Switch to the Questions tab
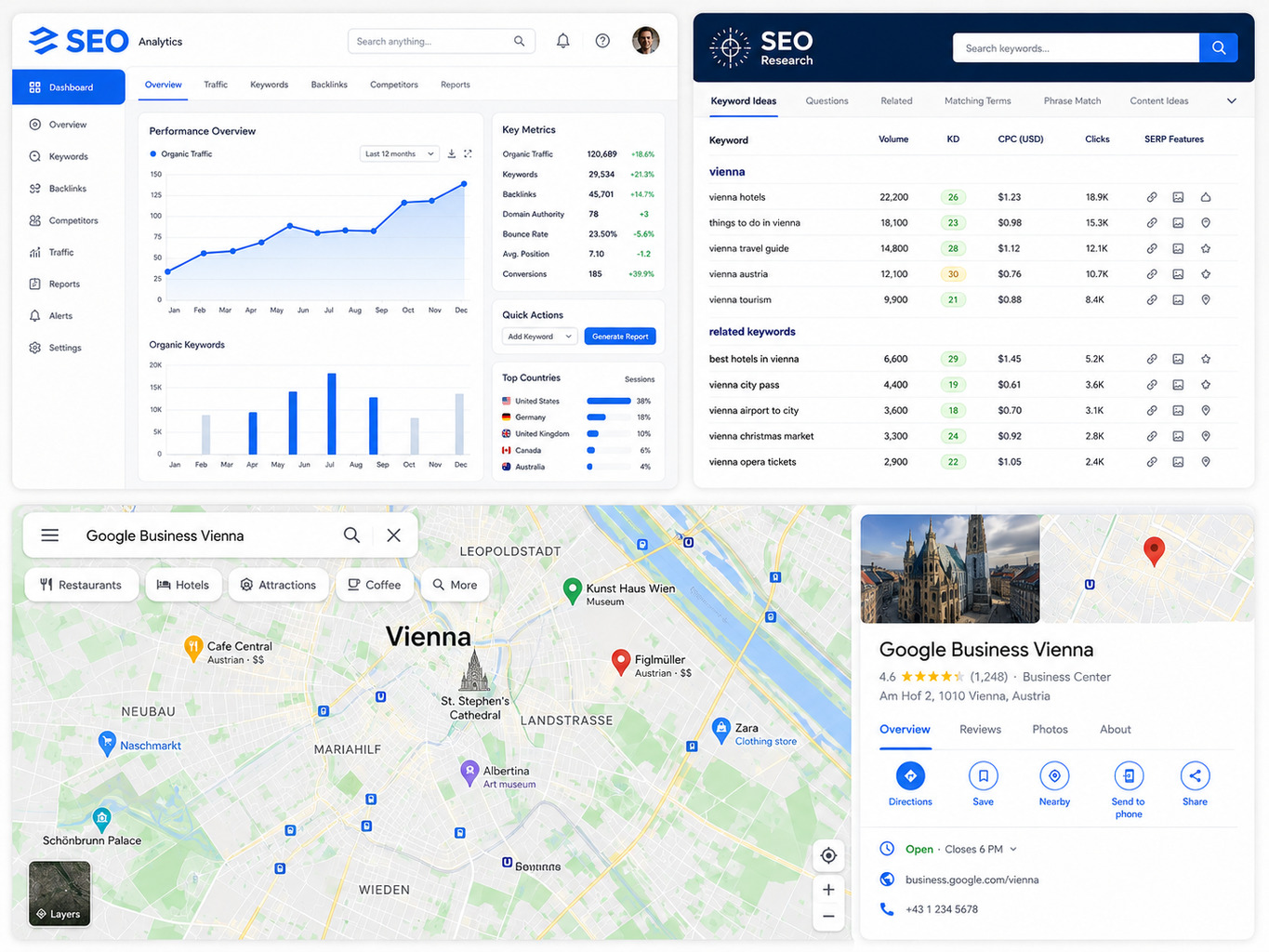The image size is (1269, 952). pyautogui.click(x=826, y=100)
